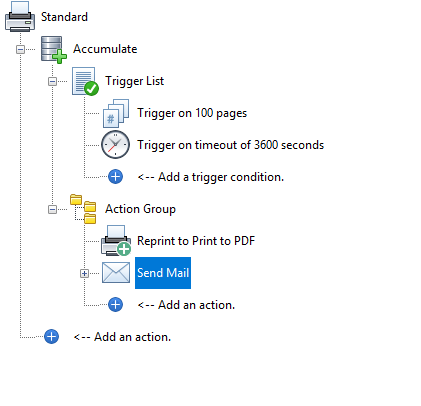Image resolution: width=421 pixels, height=406 pixels.
Task: Select the Trigger List label
Action: coord(134,81)
